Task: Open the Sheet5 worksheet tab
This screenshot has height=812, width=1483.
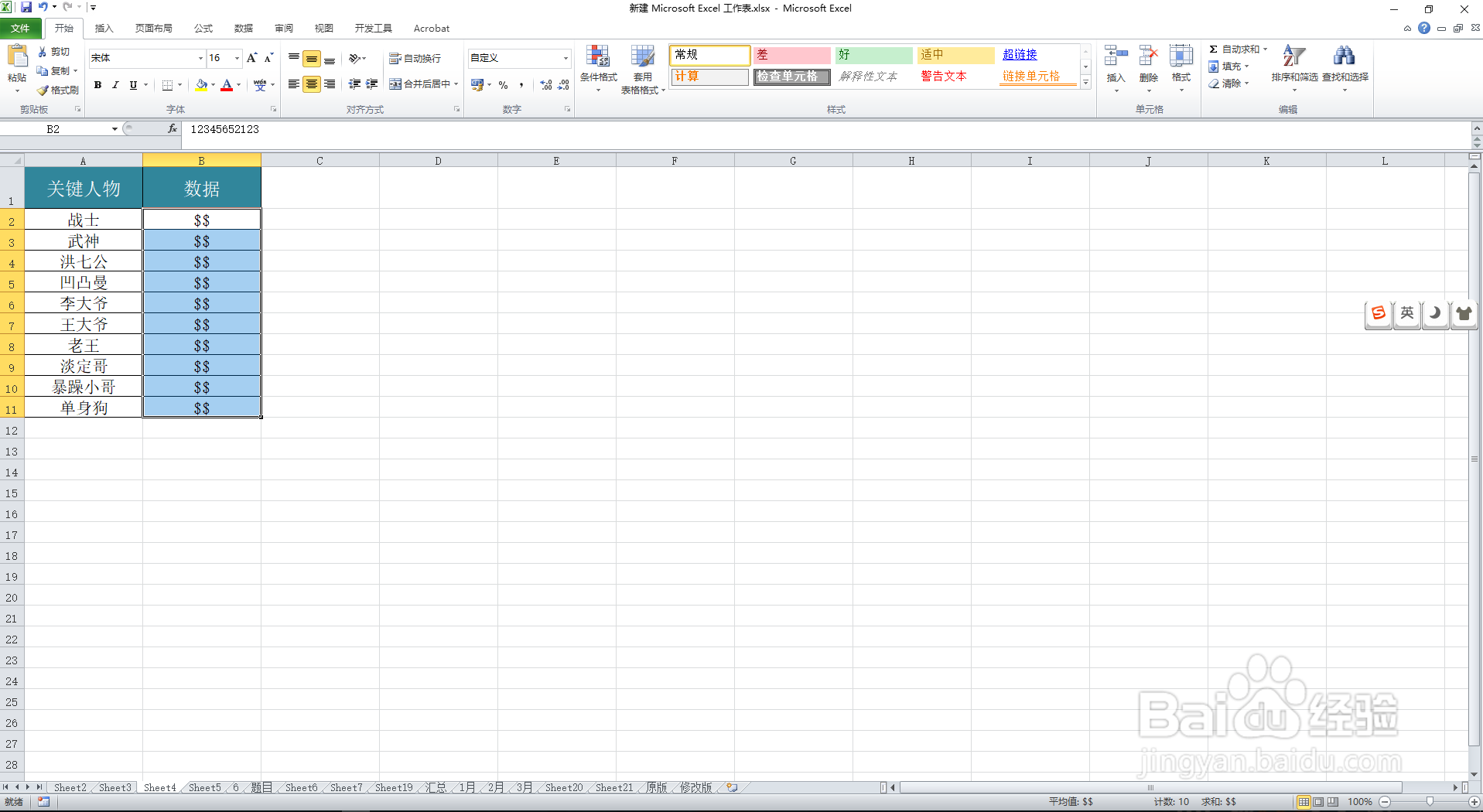Action: pos(204,788)
